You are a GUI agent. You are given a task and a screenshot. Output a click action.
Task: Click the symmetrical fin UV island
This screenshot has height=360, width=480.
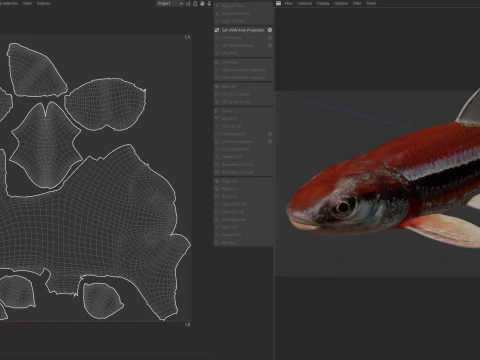46,144
